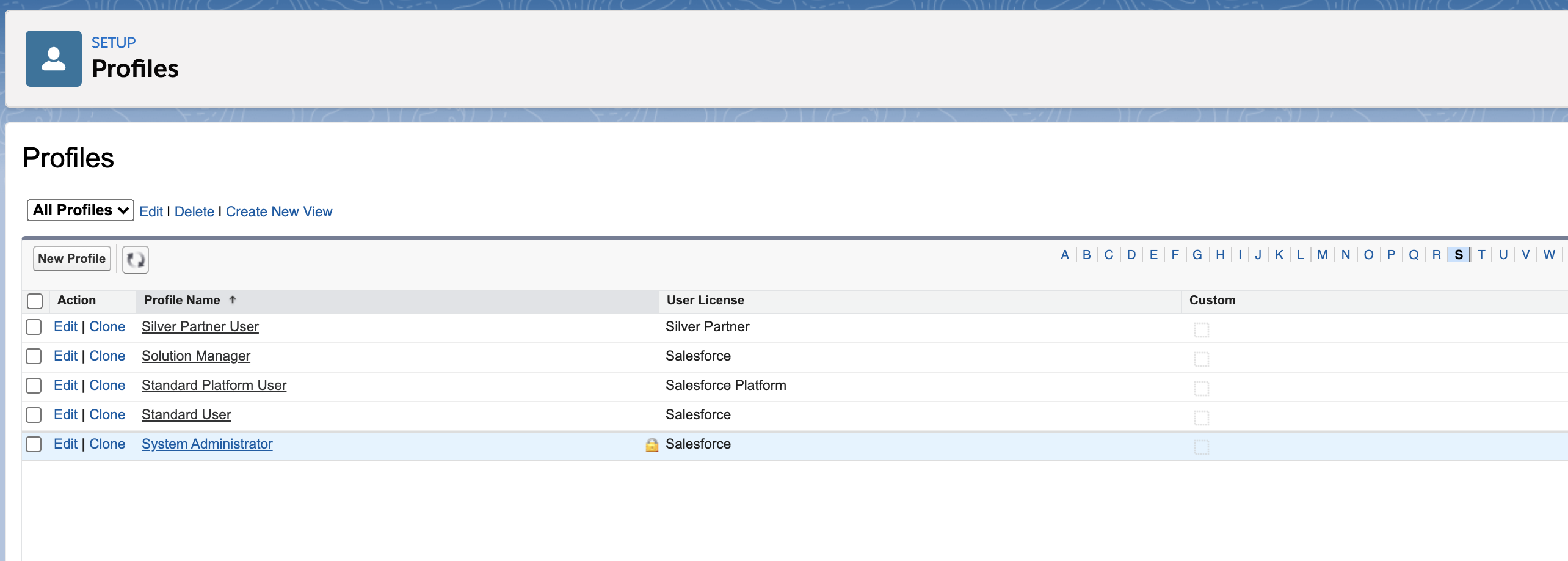Click the Custom column header
Screen dimensions: 1568x561
1211,300
